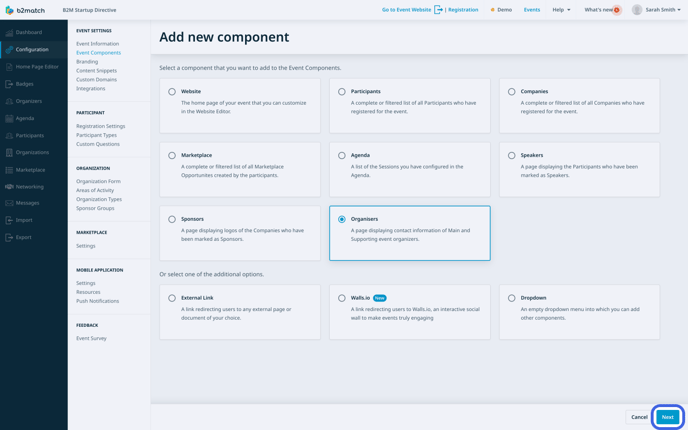This screenshot has height=430, width=688.
Task: Select the Website radio button
Action: (172, 92)
